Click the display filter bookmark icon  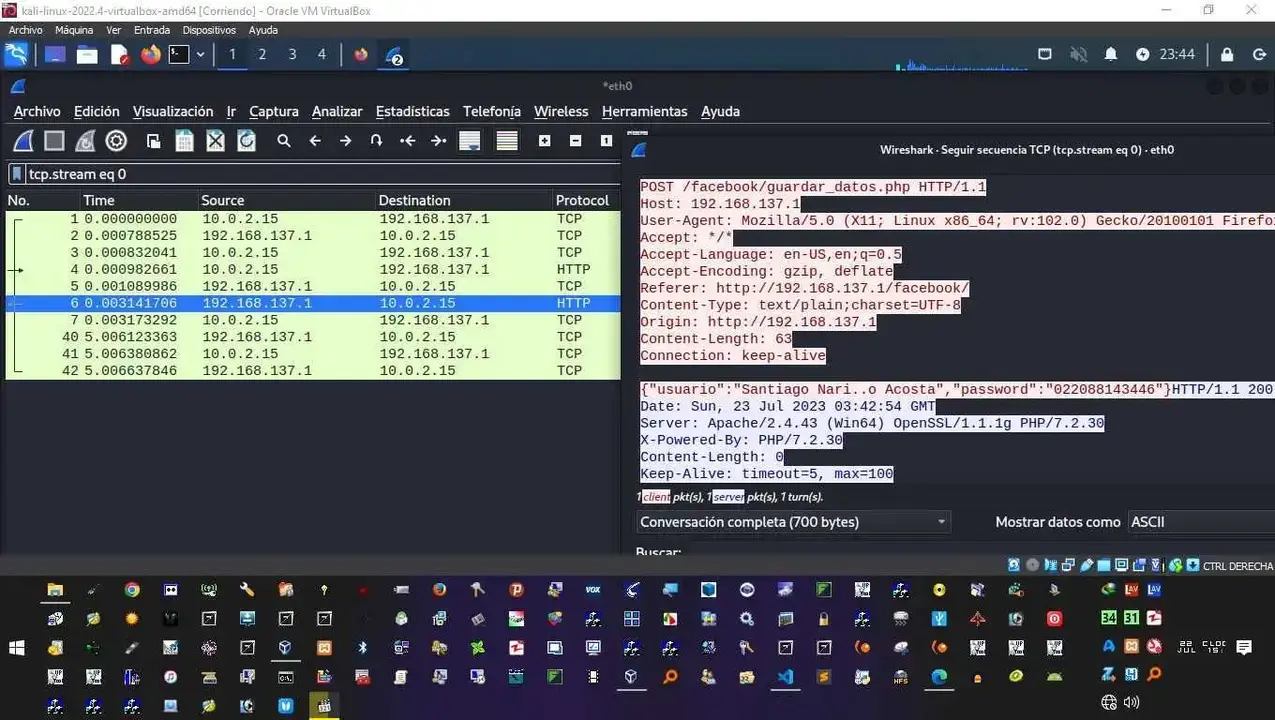17,174
